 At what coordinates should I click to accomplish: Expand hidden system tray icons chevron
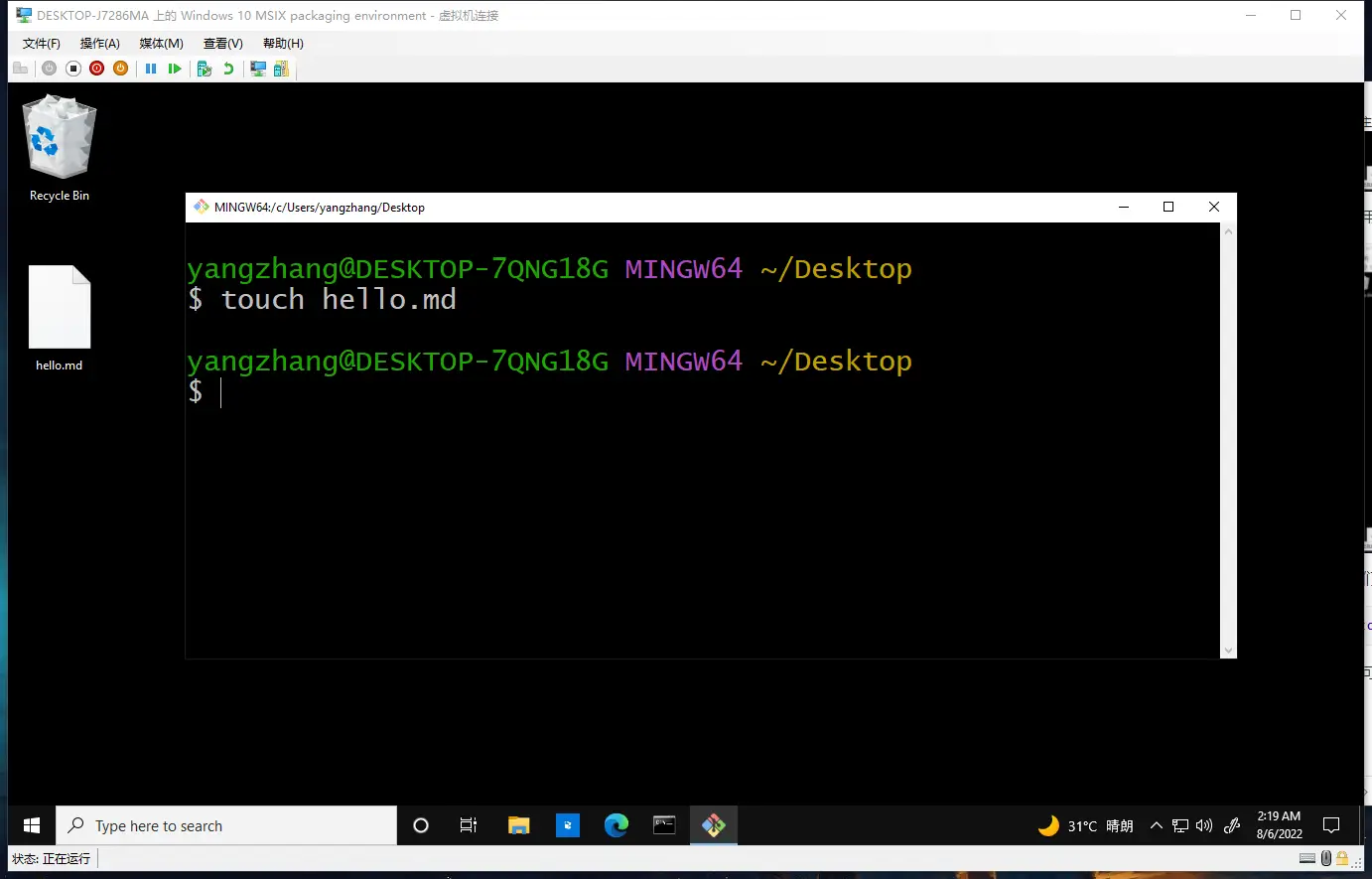click(1156, 825)
